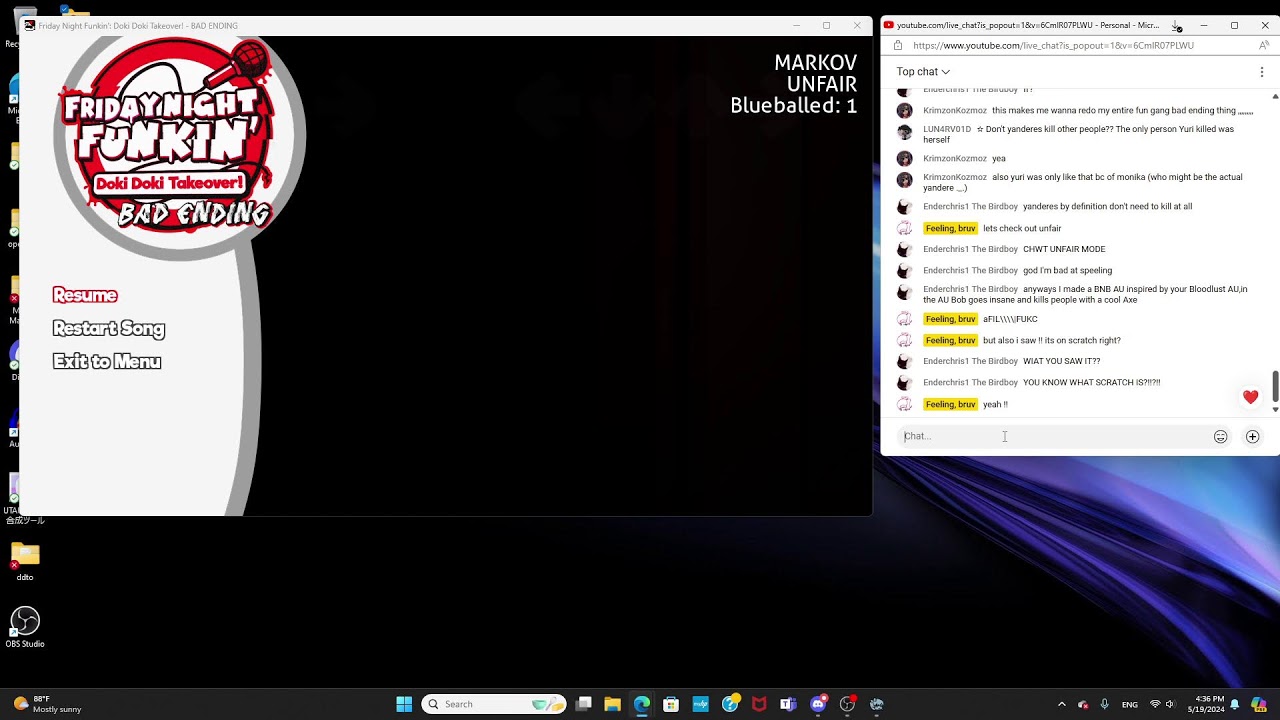The width and height of the screenshot is (1280, 720).
Task: Open volume speaker tray icon
Action: (x=1170, y=704)
